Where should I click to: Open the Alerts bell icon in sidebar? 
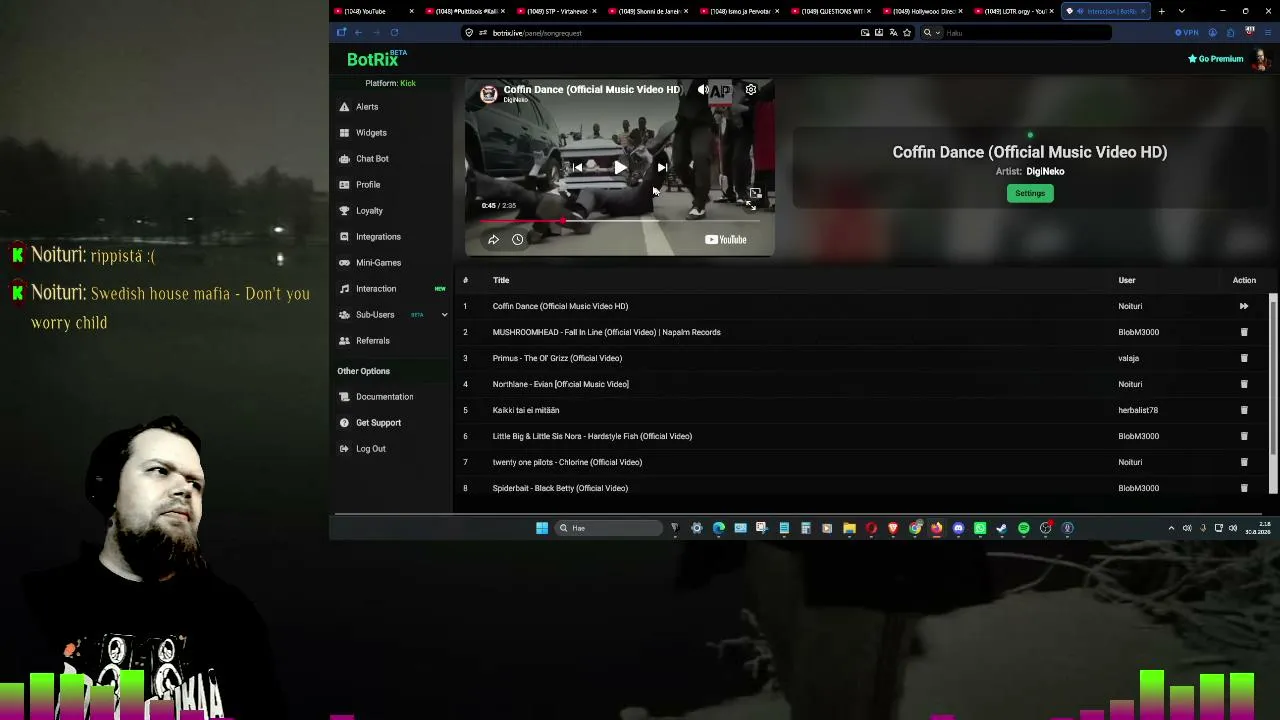click(x=344, y=107)
